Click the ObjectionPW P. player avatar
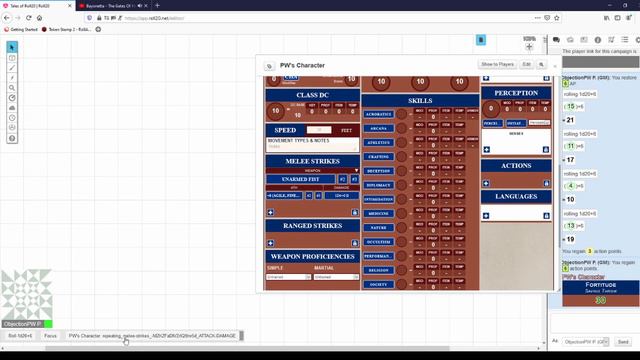Image resolution: width=640 pixels, height=360 pixels. pyautogui.click(x=27, y=295)
